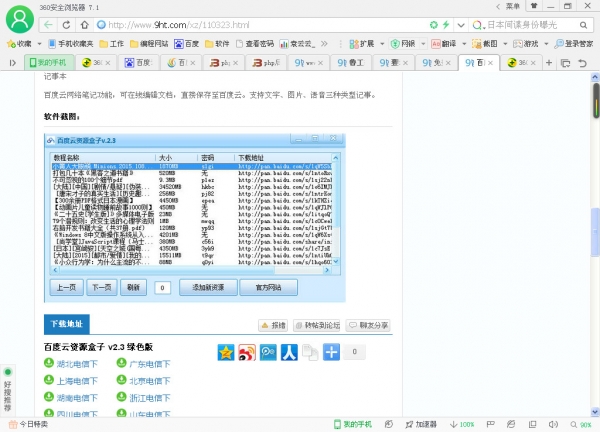Viewport: 600px width, 432px height.
Task: Click the 聊友分享 button
Action: (x=368, y=325)
